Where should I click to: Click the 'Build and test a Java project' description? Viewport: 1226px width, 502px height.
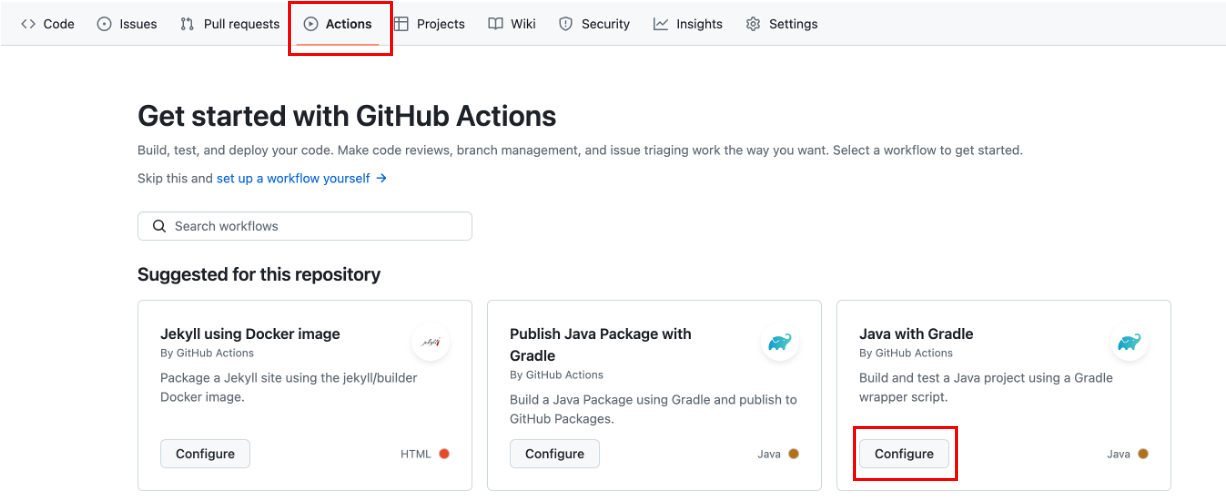[x=986, y=388]
